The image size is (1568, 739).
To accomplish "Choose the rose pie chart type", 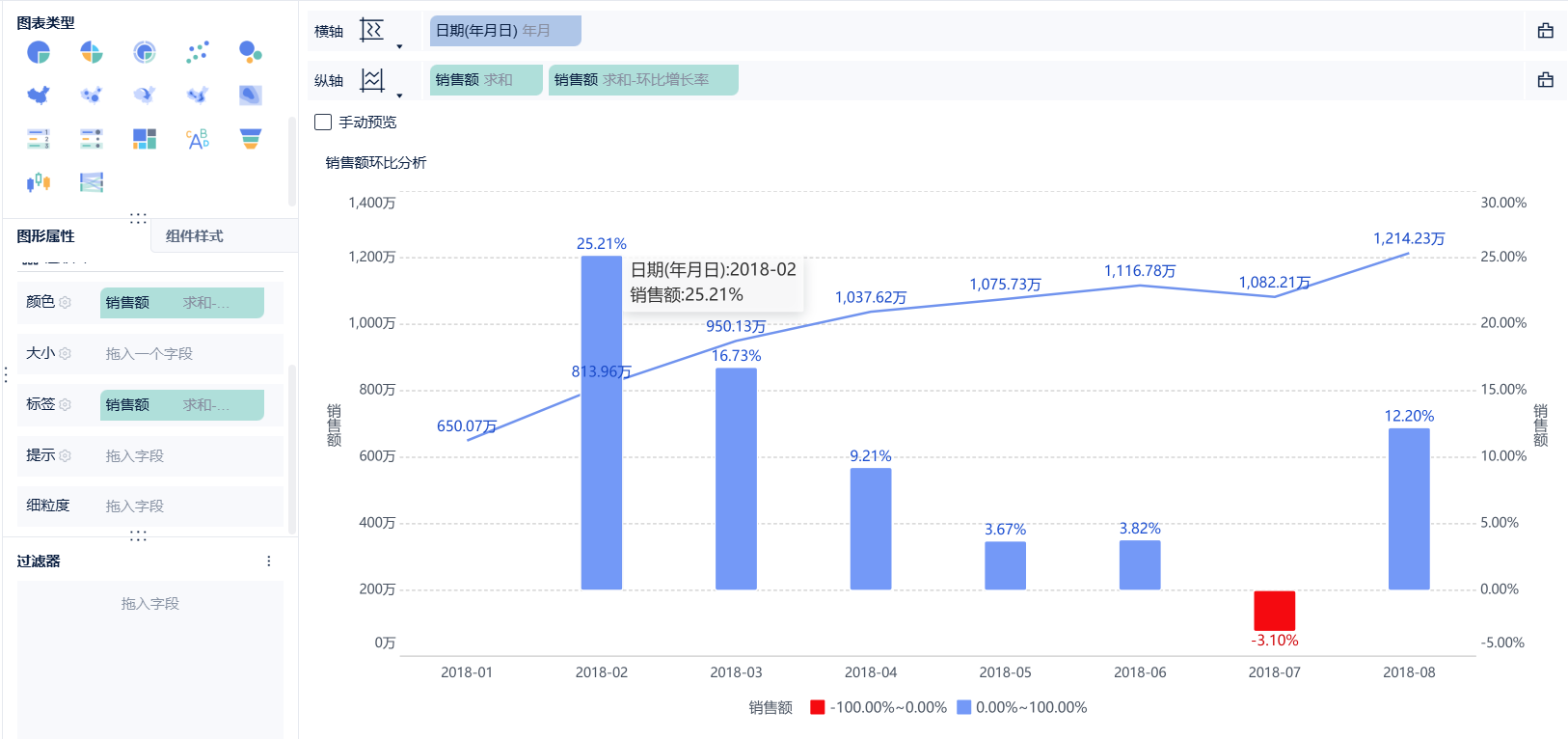I will (92, 52).
